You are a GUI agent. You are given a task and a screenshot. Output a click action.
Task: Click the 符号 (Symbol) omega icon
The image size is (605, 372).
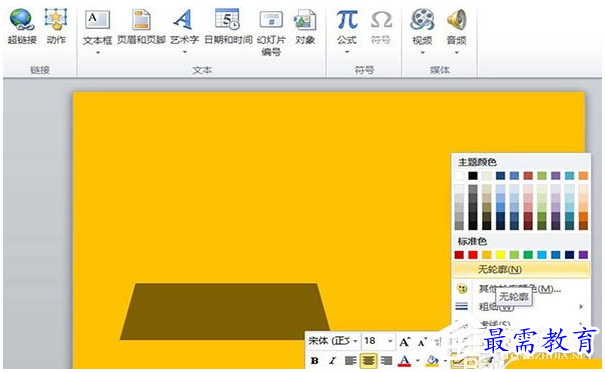coord(381,20)
